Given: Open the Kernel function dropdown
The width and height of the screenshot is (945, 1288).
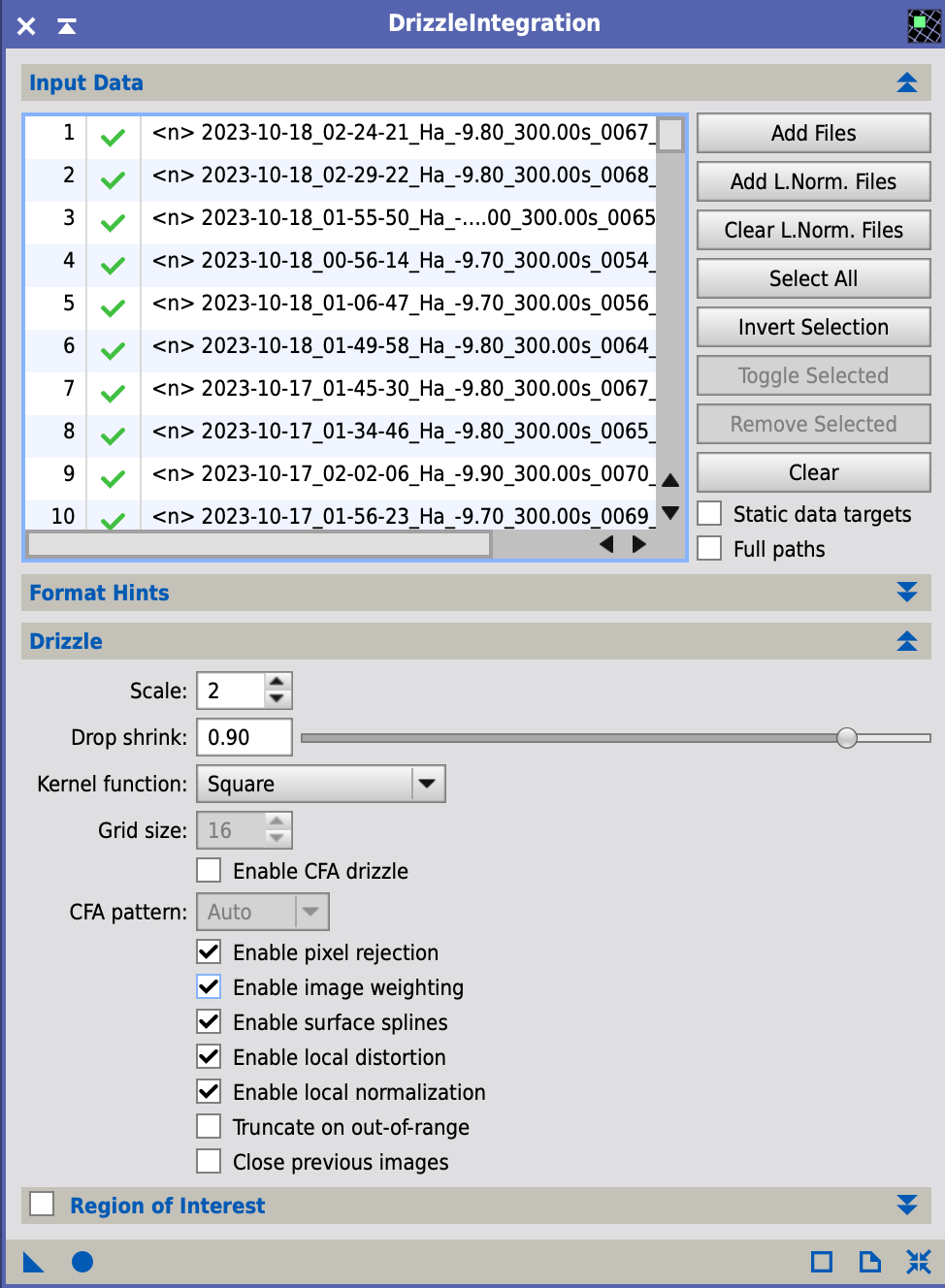Looking at the screenshot, I should click(321, 784).
